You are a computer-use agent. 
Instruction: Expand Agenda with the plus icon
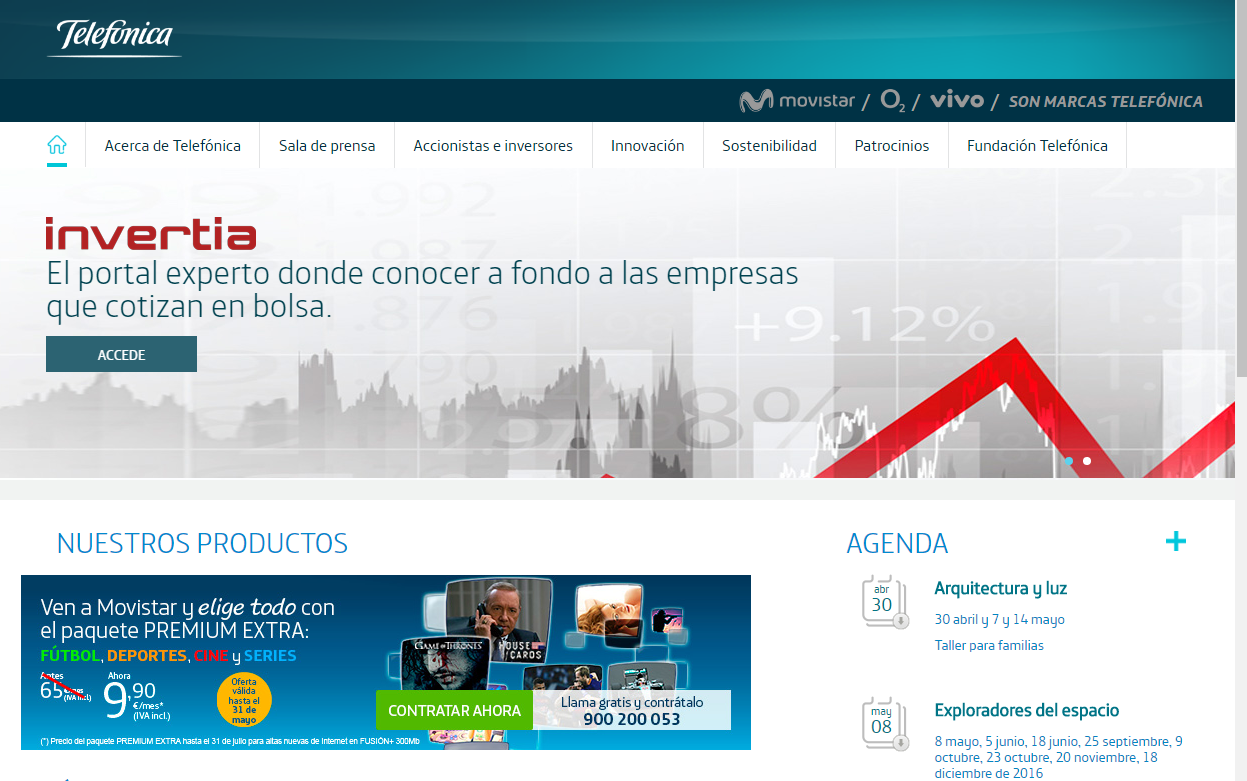(1176, 542)
